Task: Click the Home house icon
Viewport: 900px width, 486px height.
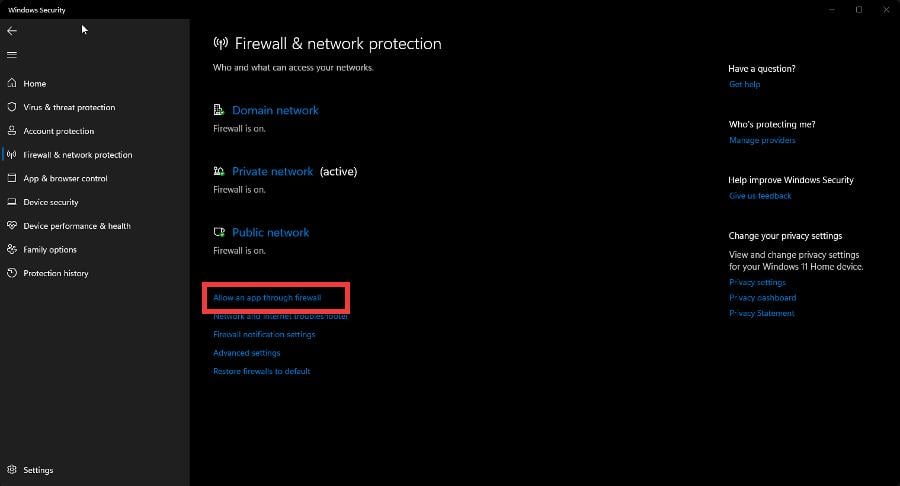Action: [x=11, y=83]
